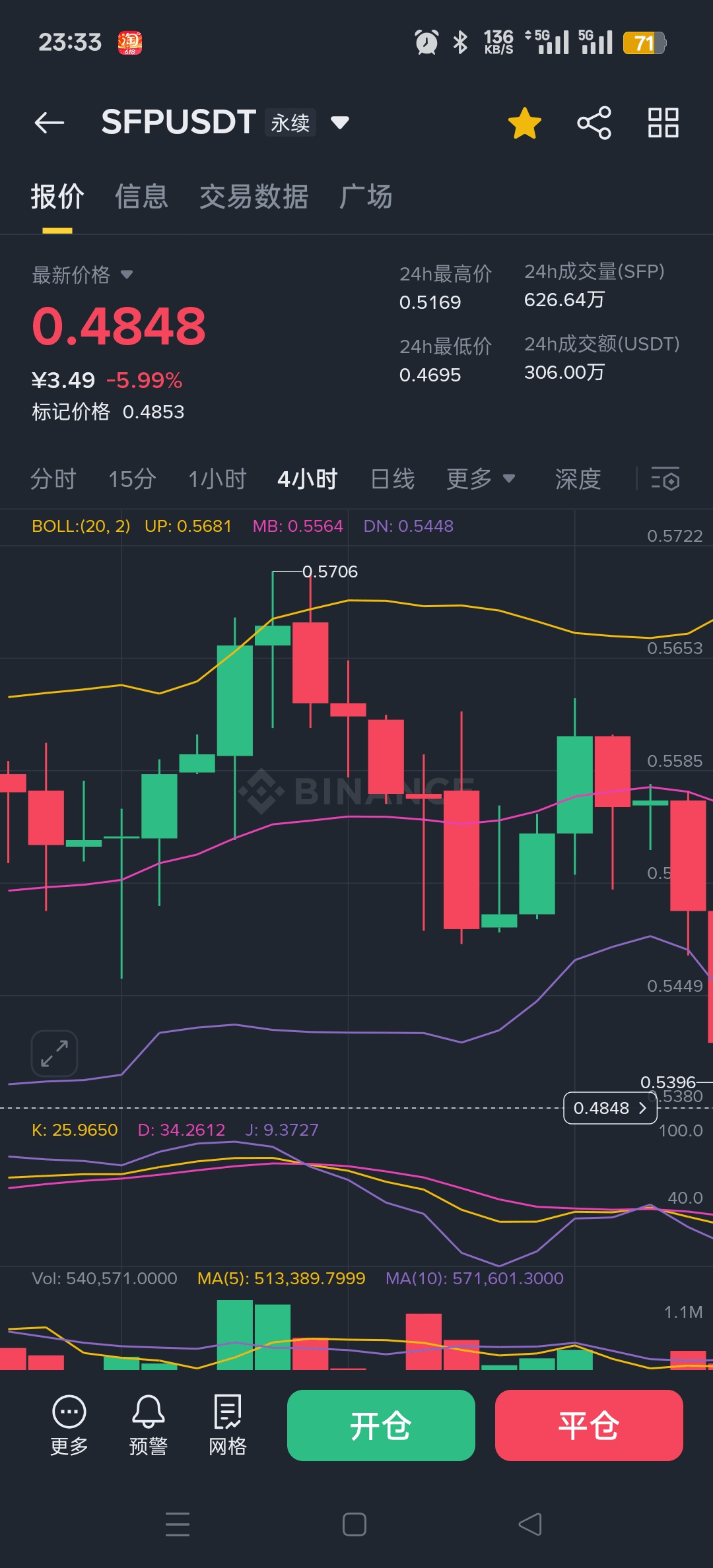Select the 15分 chart interval
Viewport: 713px width, 1568px height.
pos(132,478)
